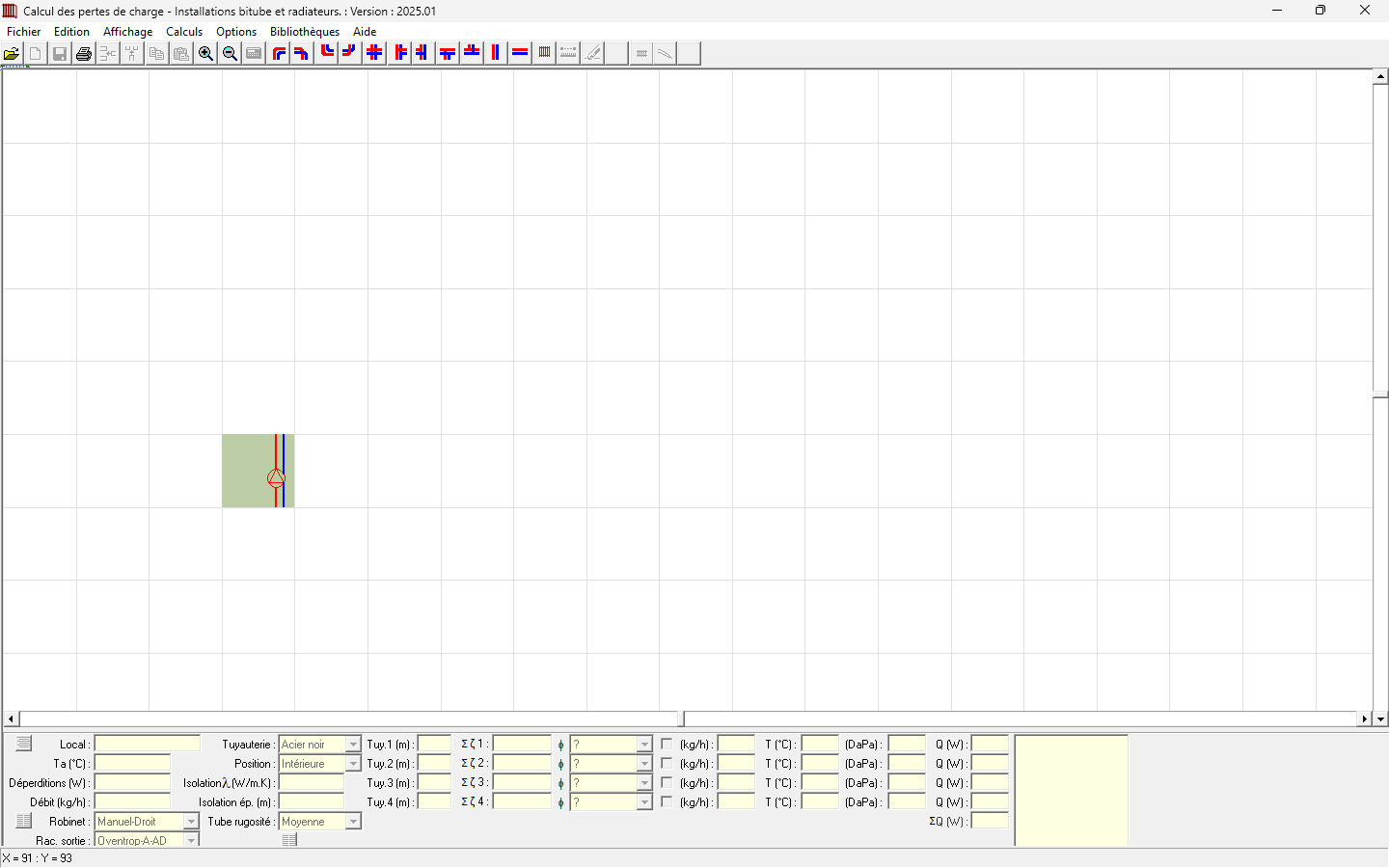Click the list icon beside Local field
The image size is (1389, 868).
24,744
